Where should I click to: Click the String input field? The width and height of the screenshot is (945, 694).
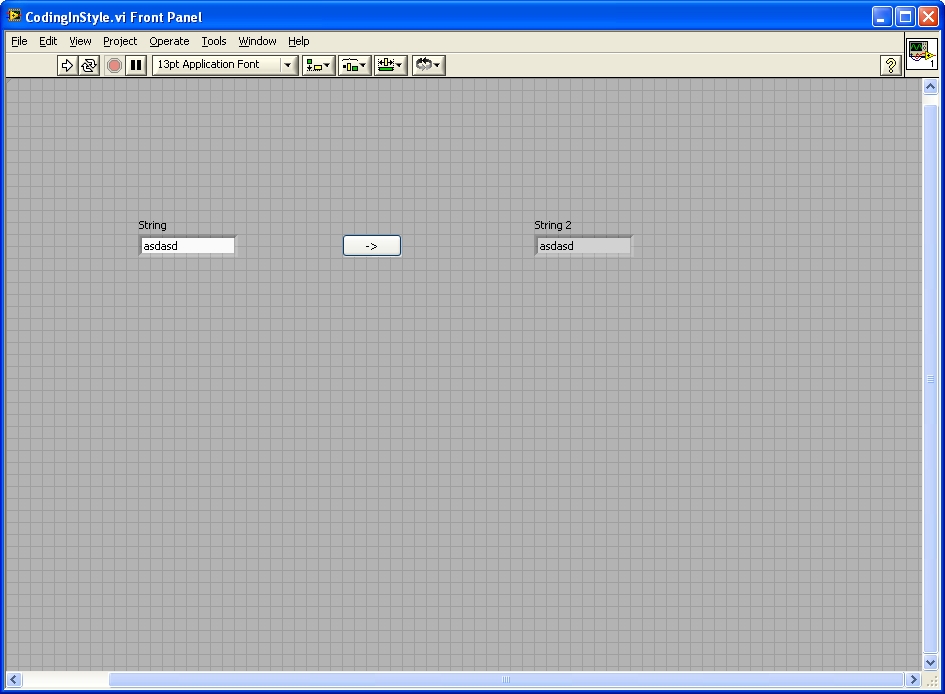point(187,246)
